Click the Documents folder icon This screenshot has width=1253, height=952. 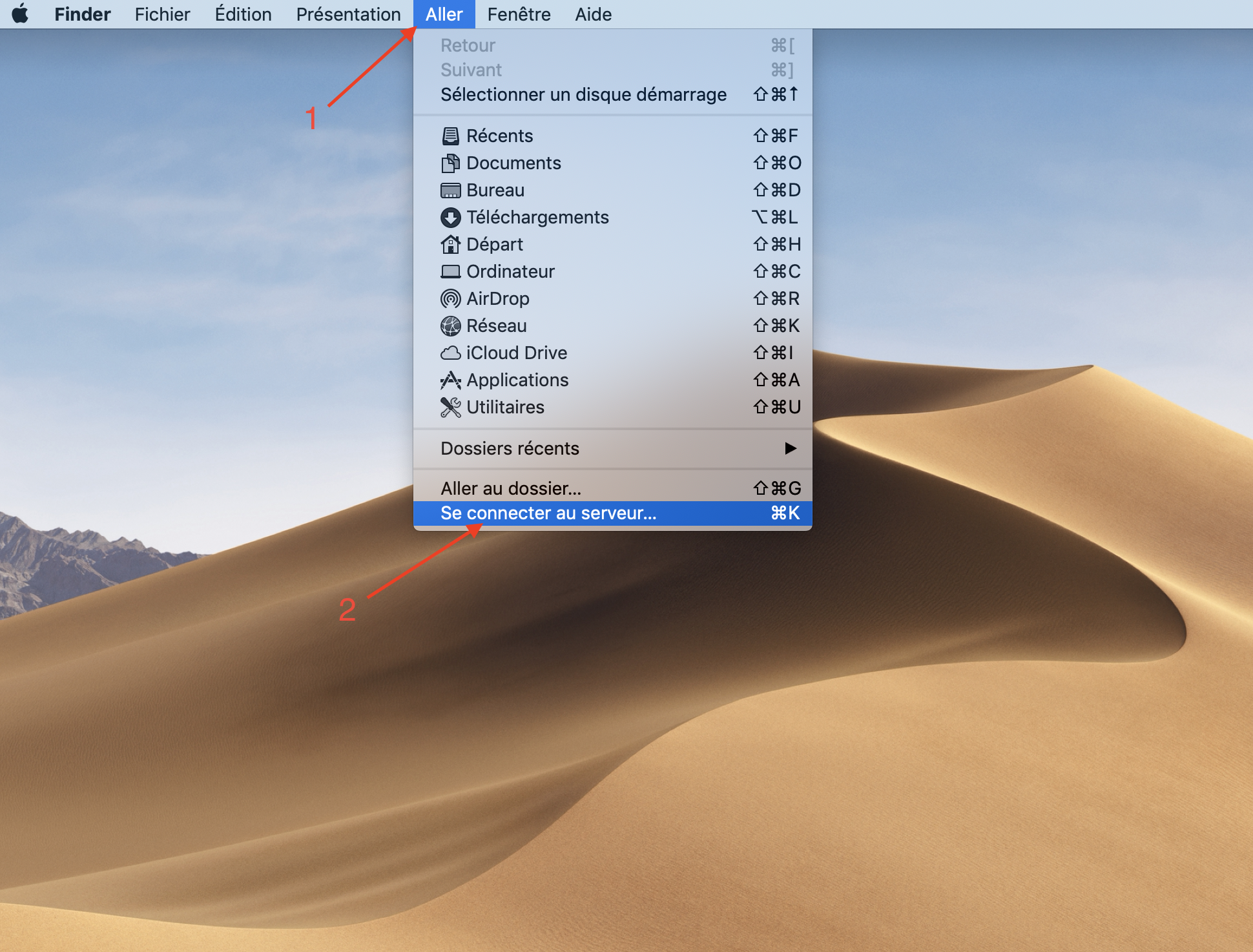point(450,163)
